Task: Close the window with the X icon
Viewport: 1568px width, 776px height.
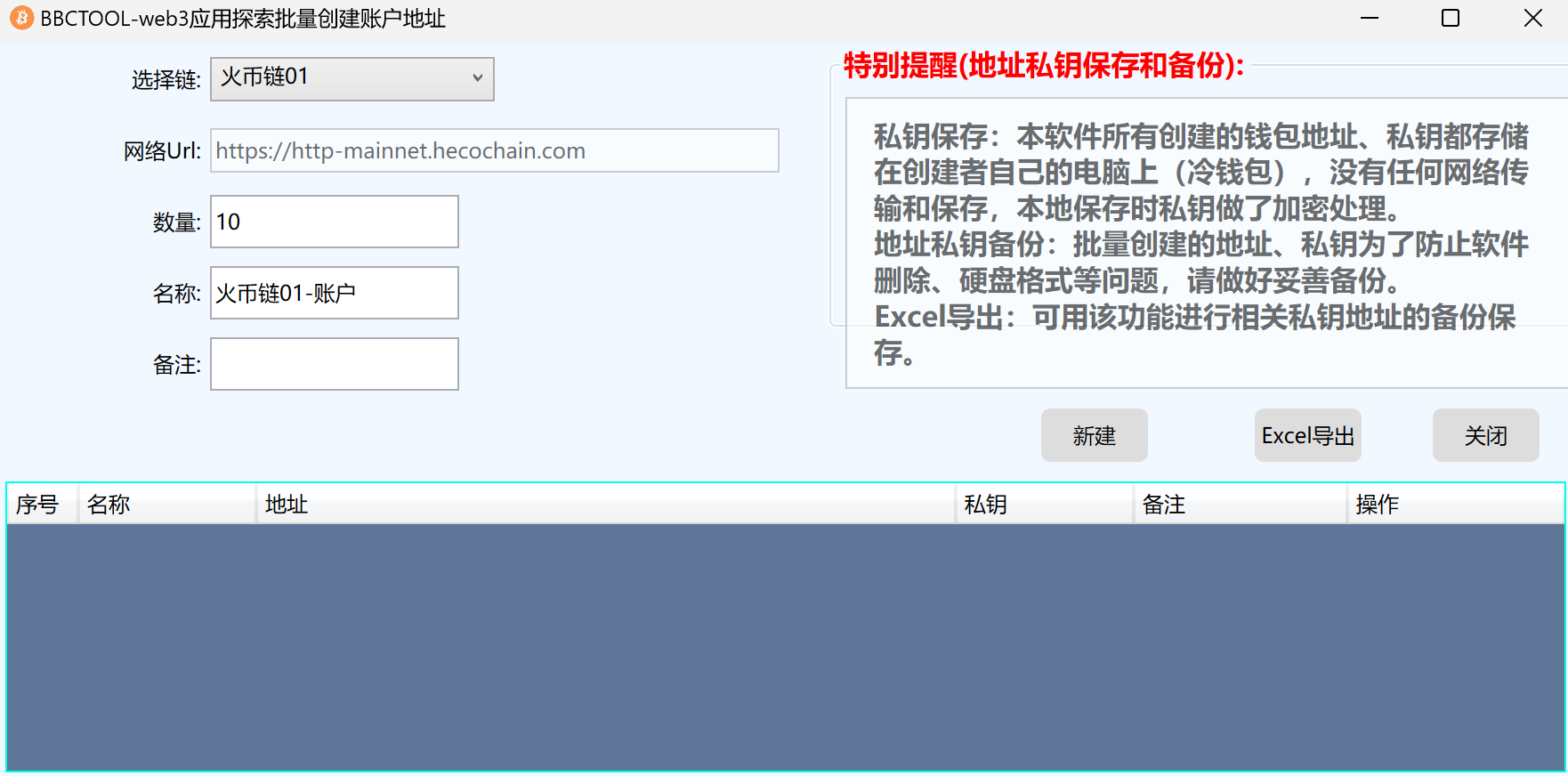Action: pyautogui.click(x=1532, y=18)
